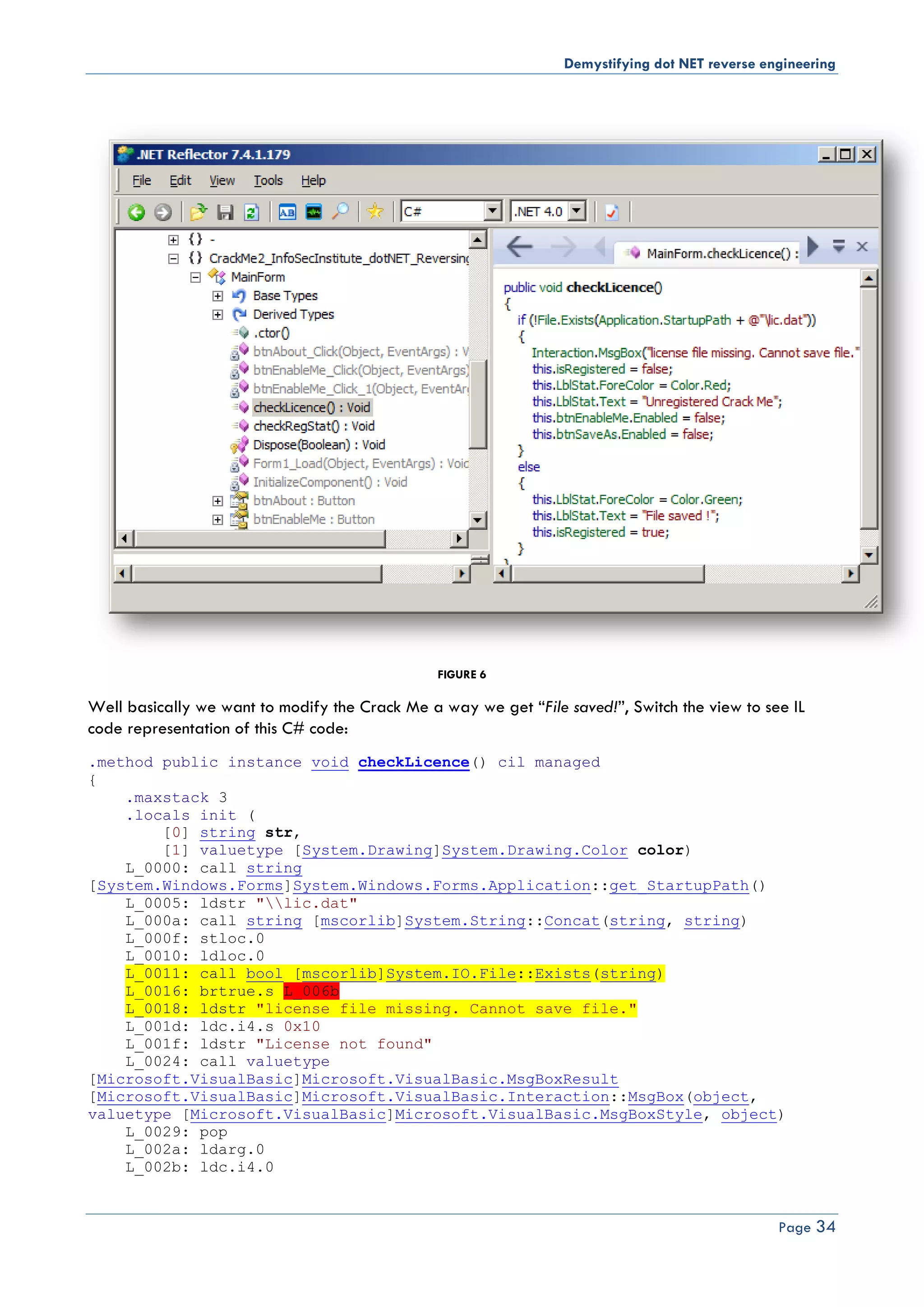Click the MsgBox link in IL code
This screenshot has width=924, height=1307.
point(656,1097)
